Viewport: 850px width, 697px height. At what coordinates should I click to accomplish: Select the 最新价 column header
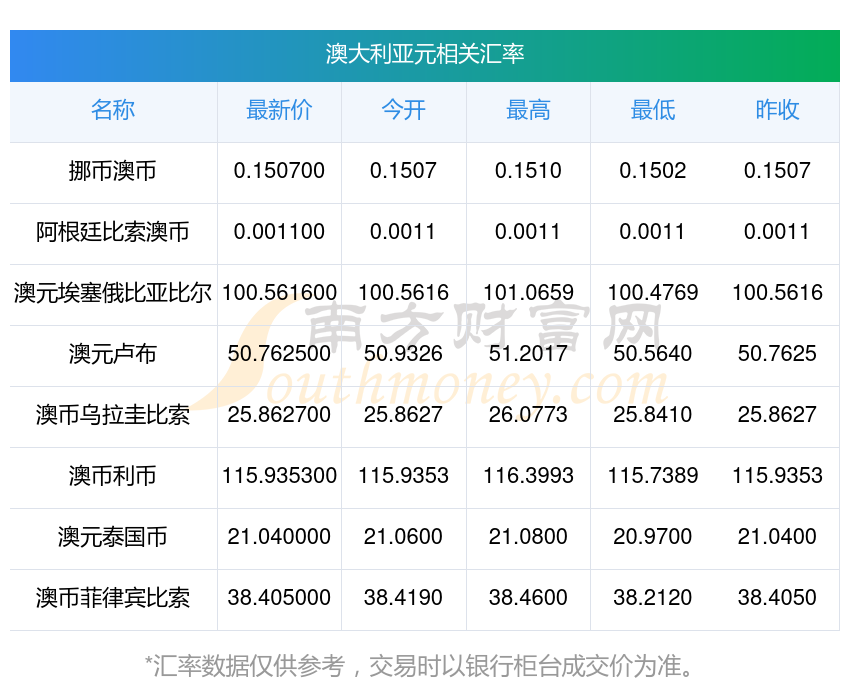coord(279,110)
